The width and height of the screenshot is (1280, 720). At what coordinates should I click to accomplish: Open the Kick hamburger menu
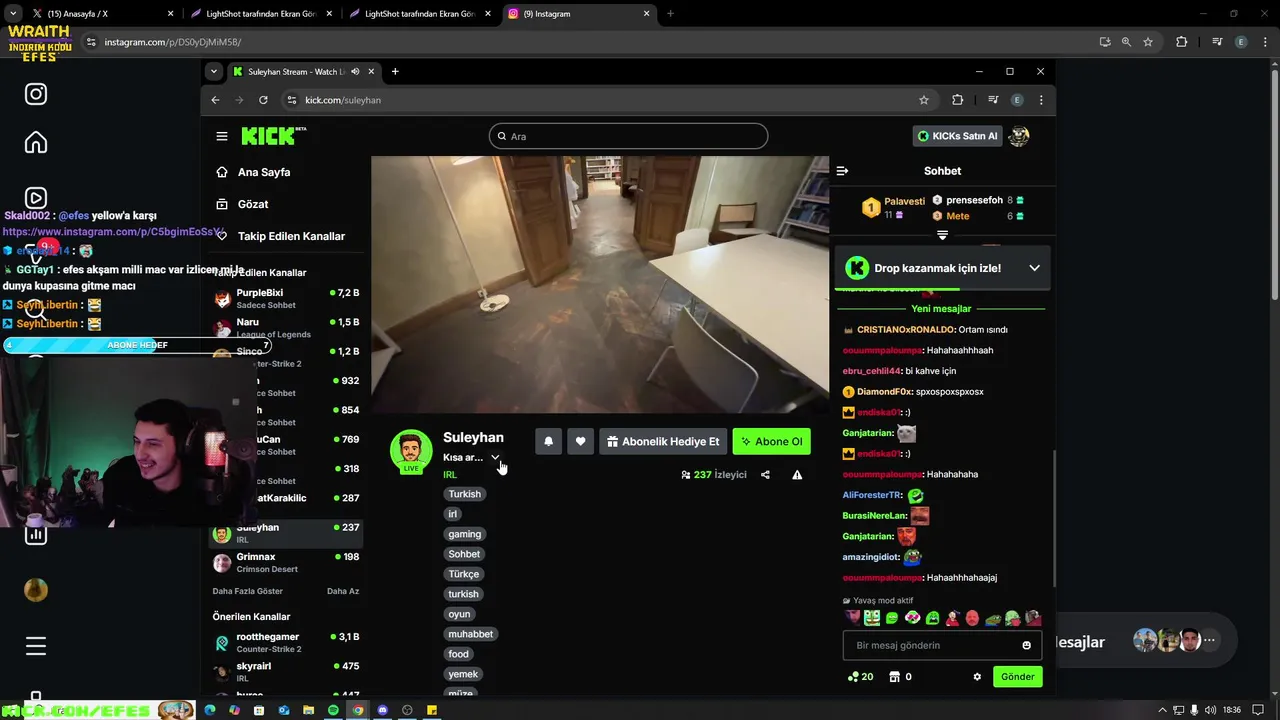(222, 136)
